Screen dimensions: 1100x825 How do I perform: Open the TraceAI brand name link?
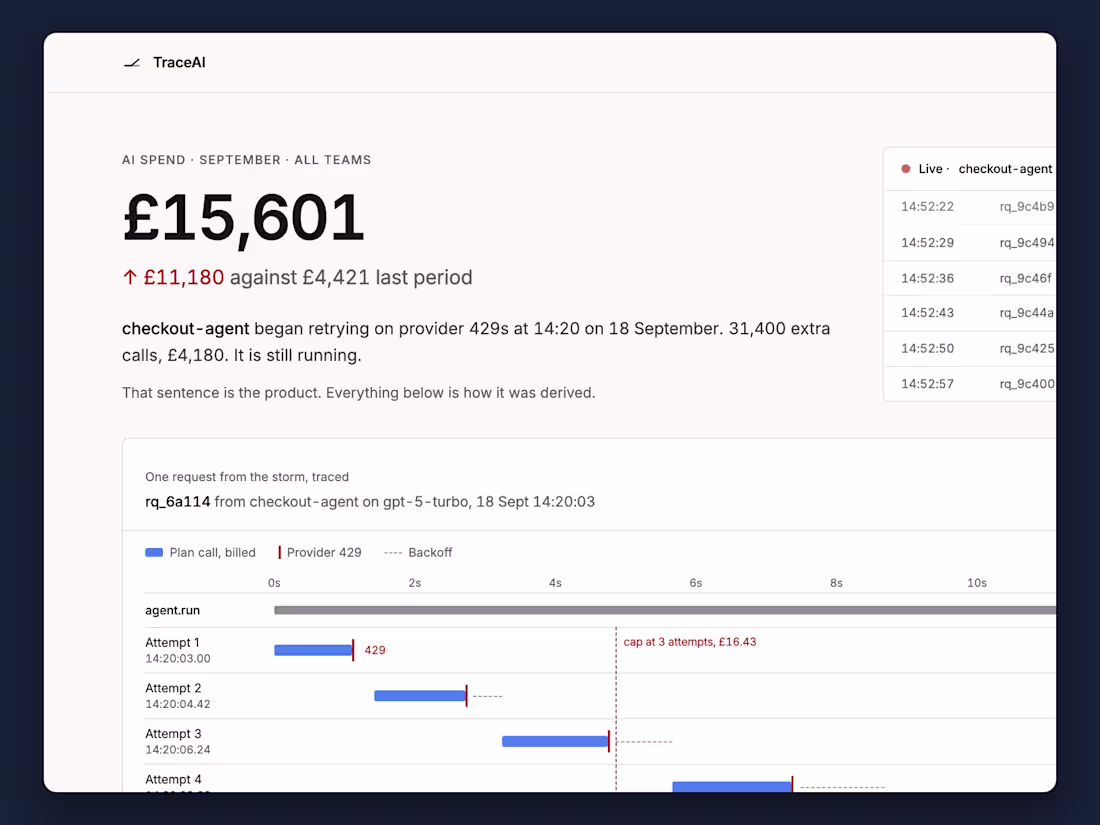point(180,62)
